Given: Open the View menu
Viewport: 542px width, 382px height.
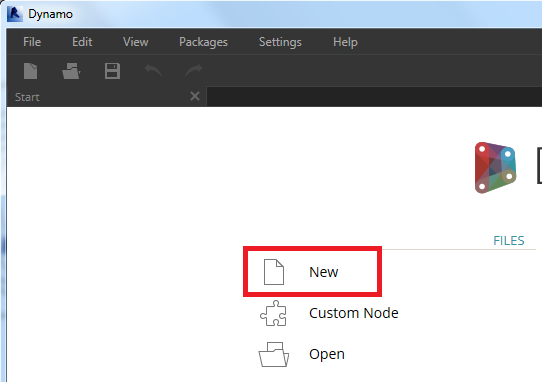Looking at the screenshot, I should click(136, 42).
